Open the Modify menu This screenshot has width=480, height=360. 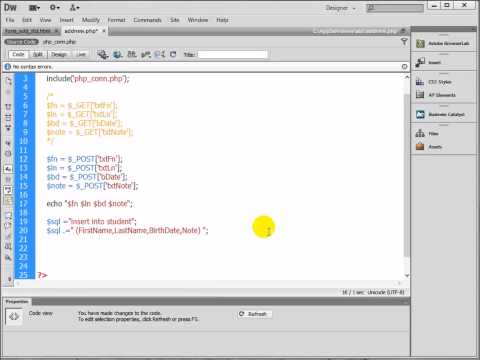(91, 20)
